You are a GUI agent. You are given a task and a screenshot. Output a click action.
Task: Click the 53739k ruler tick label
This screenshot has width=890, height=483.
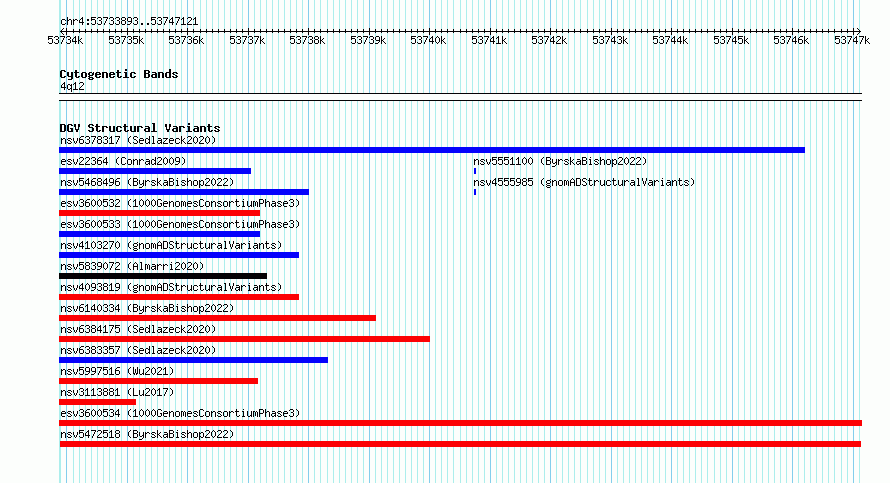coord(368,40)
